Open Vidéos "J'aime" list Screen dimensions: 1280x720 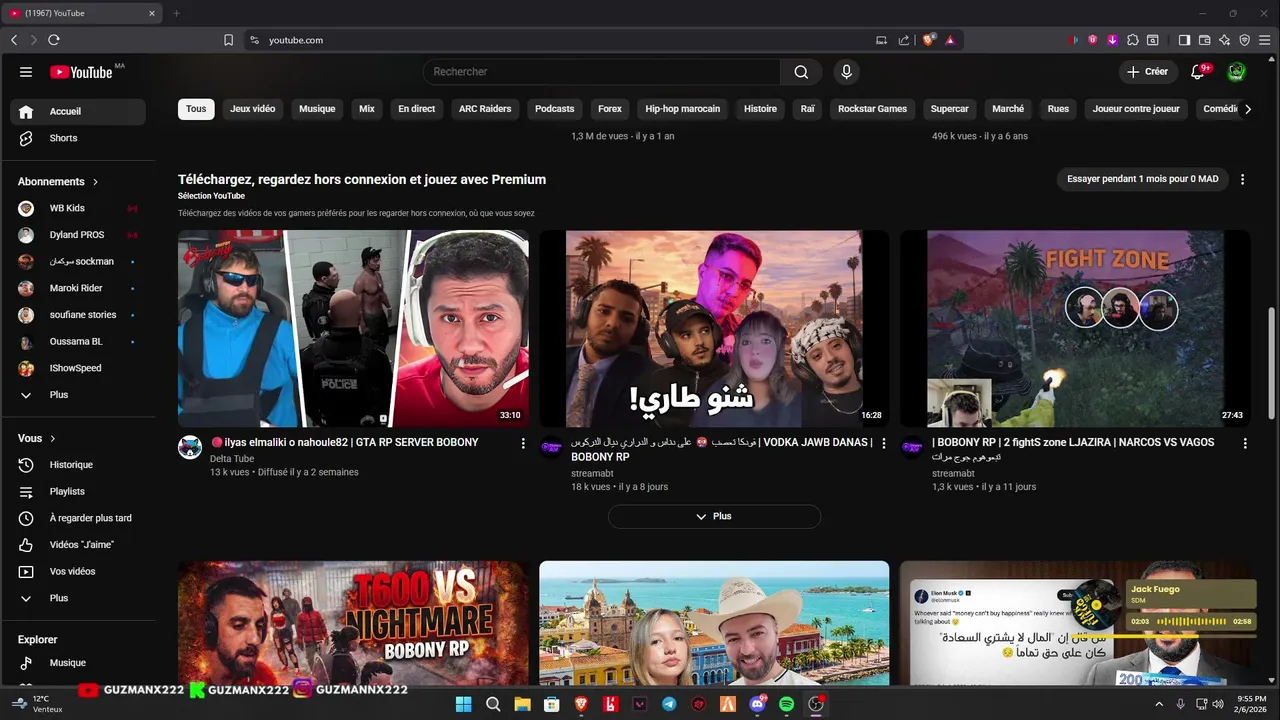[x=78, y=545]
